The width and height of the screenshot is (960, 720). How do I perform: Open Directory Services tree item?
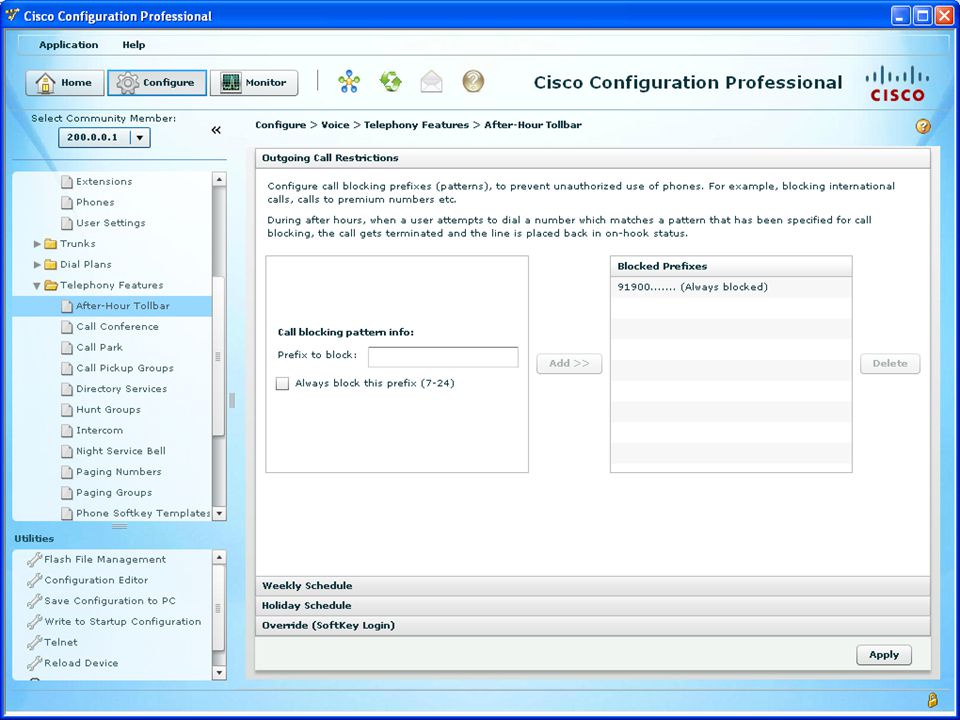coord(121,389)
